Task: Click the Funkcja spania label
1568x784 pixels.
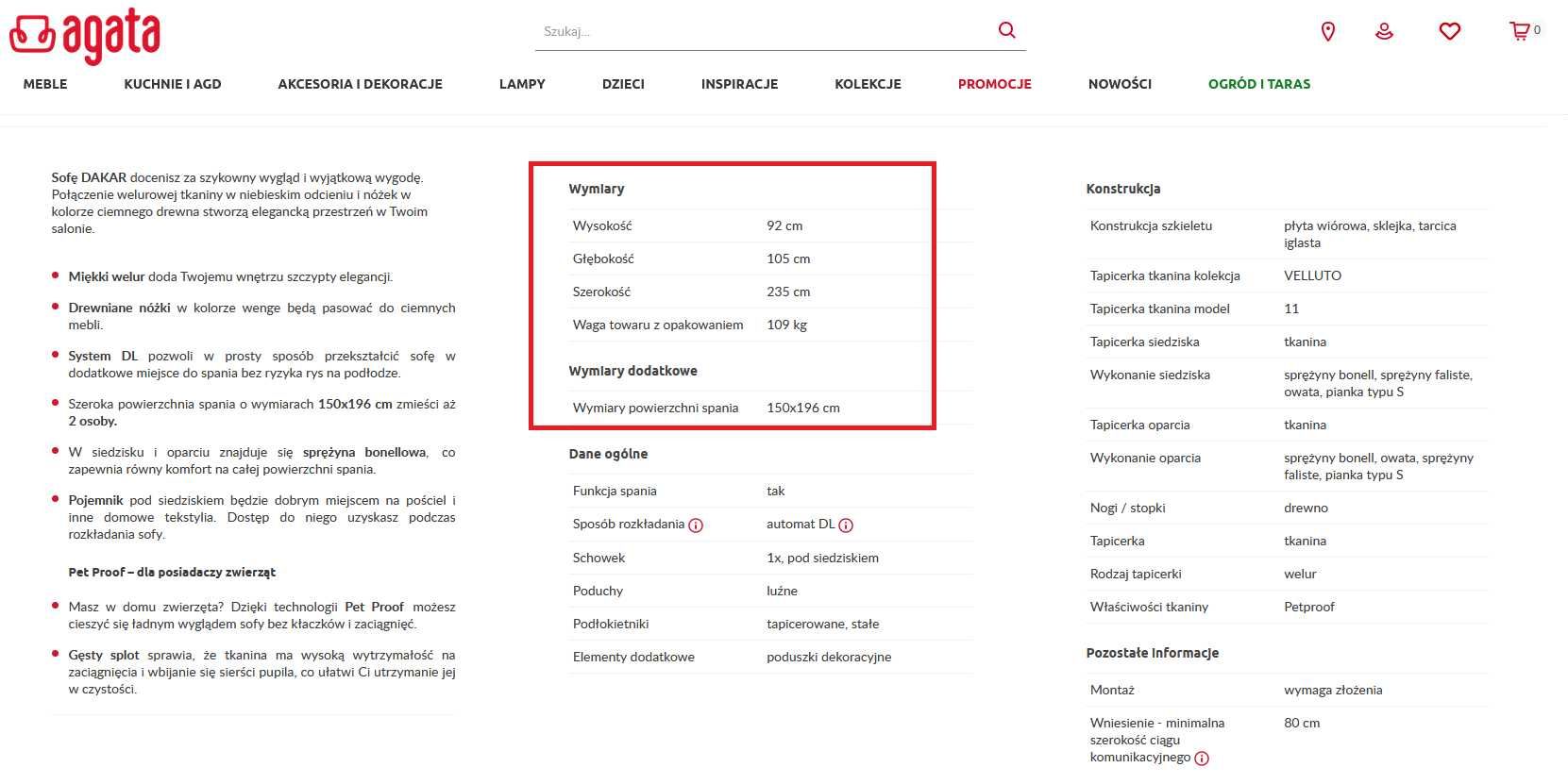Action: [615, 491]
